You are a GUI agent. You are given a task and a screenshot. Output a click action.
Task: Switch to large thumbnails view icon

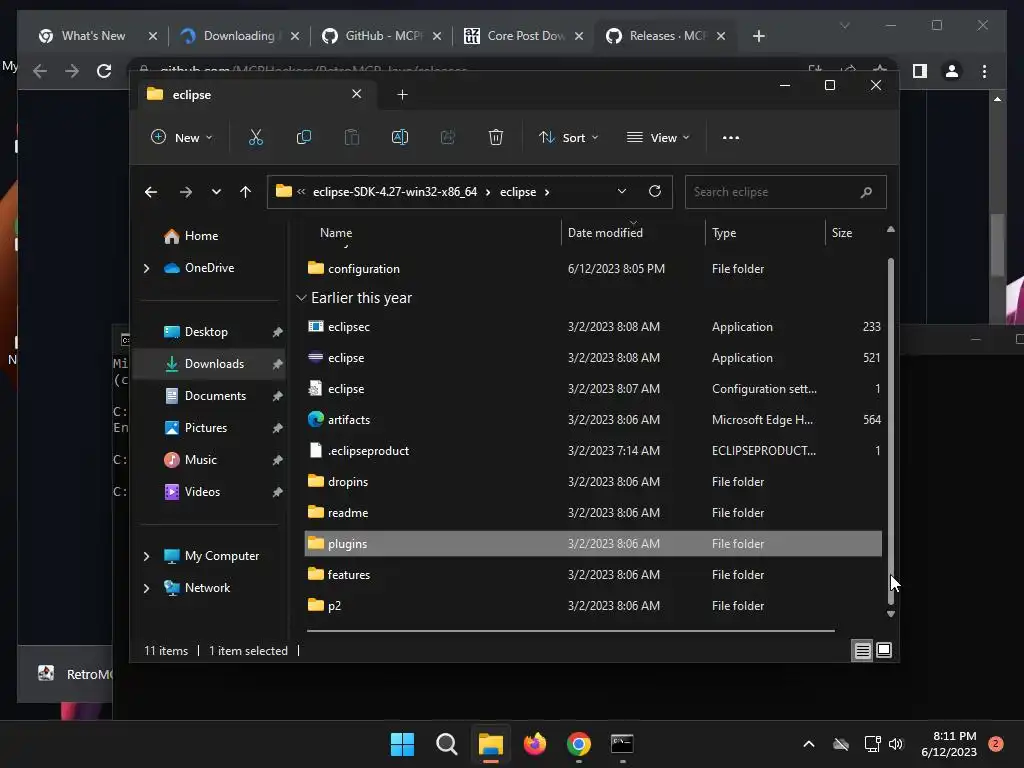click(x=884, y=650)
